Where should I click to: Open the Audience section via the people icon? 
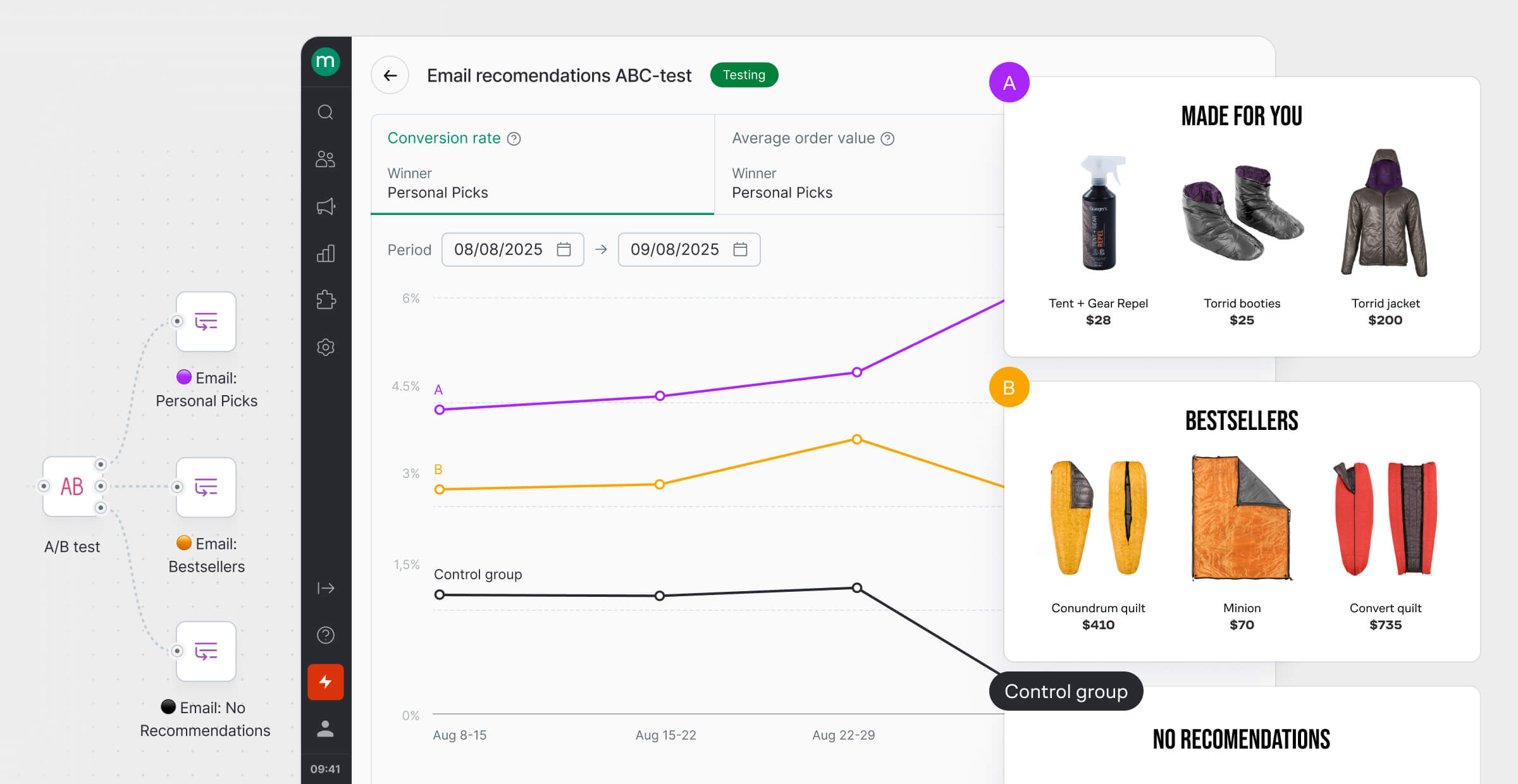click(326, 159)
